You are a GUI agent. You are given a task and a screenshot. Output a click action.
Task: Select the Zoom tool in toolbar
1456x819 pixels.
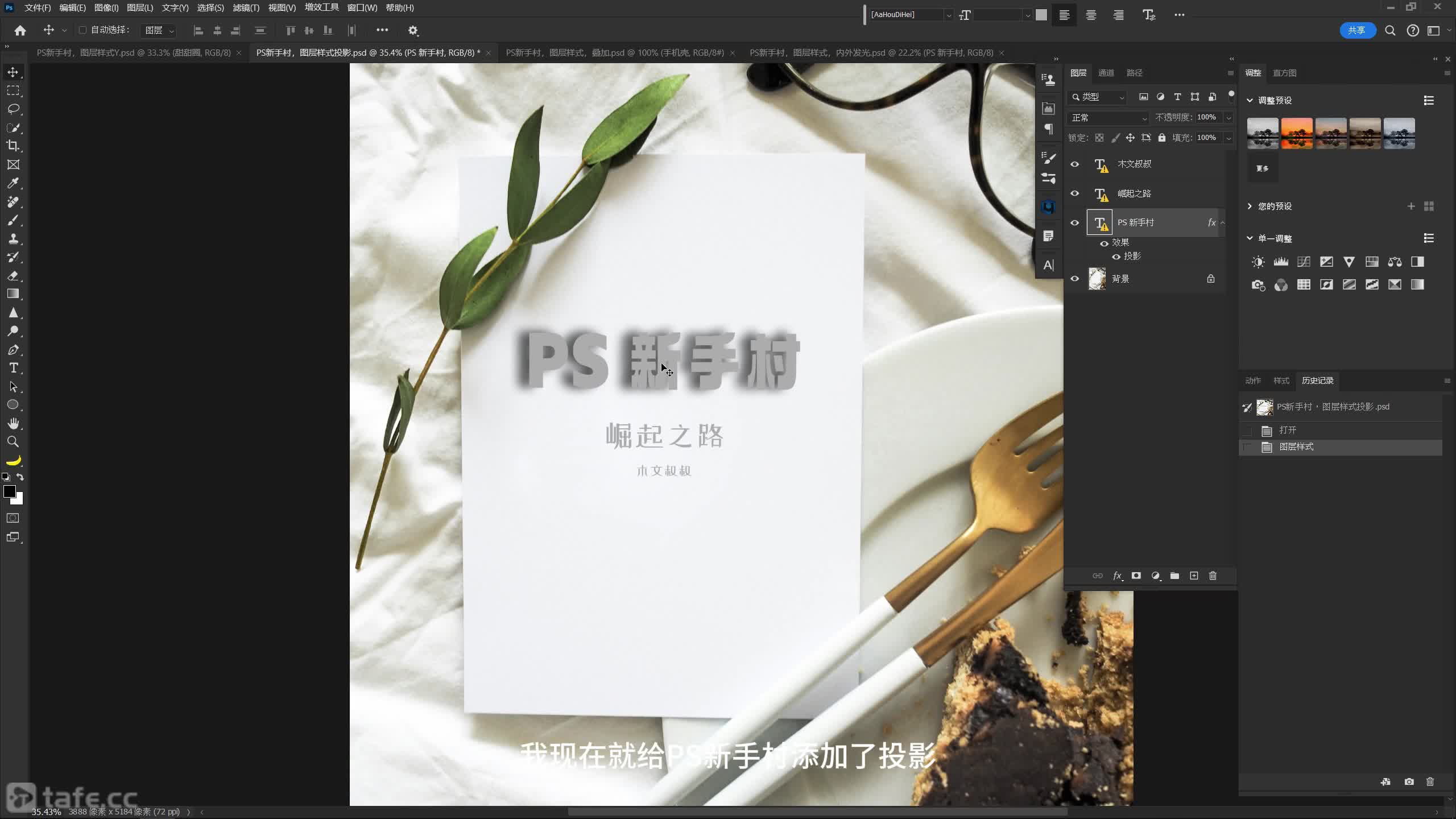[13, 441]
